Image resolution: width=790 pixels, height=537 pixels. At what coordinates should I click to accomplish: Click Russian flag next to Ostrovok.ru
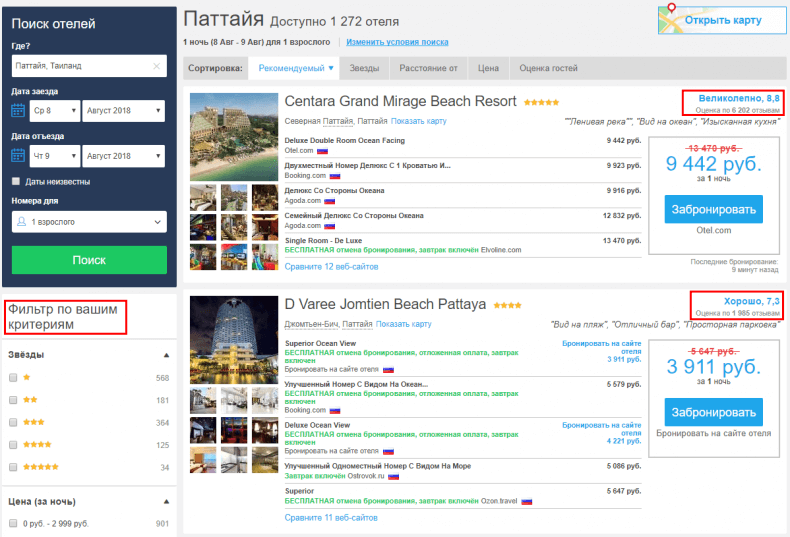click(393, 477)
